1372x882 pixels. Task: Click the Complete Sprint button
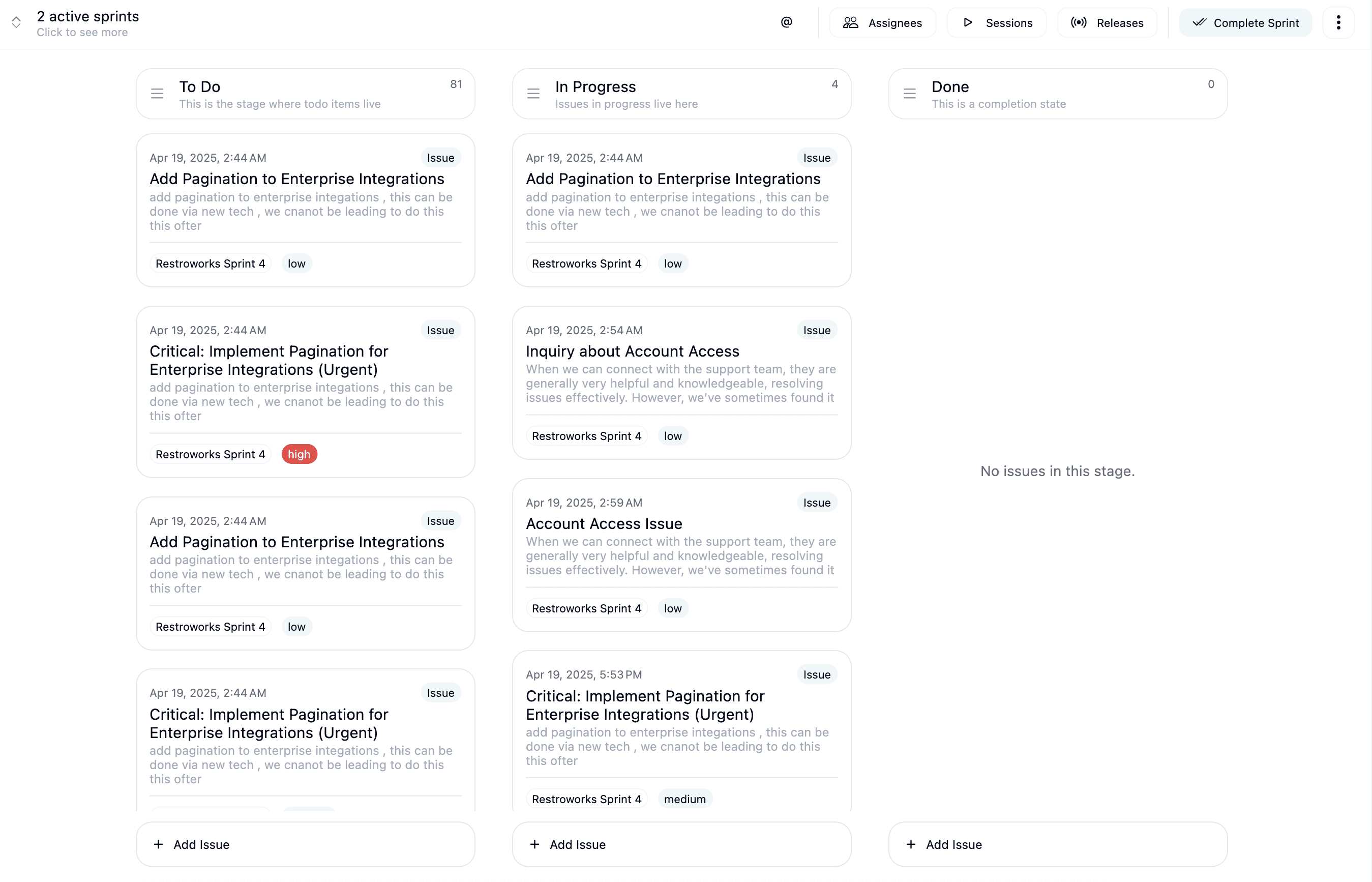(x=1245, y=23)
